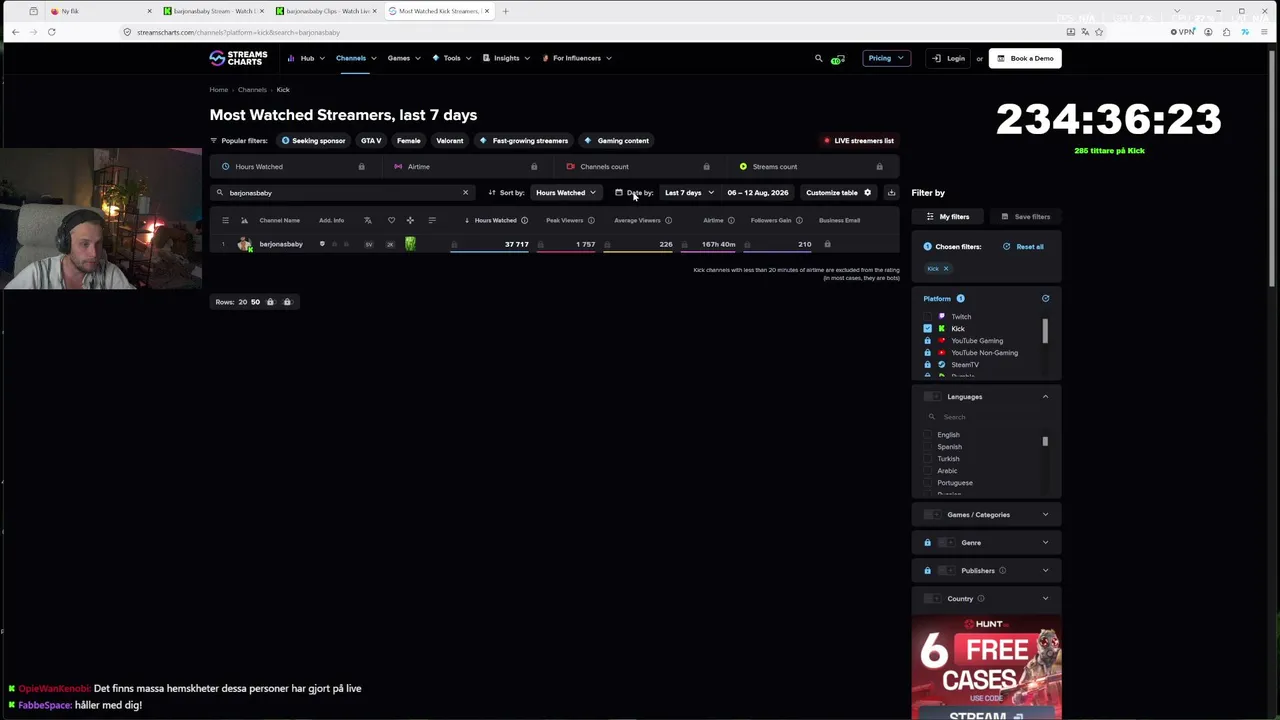Click the info icon next to Publishers filter
1280x720 pixels.
[x=1003, y=571]
